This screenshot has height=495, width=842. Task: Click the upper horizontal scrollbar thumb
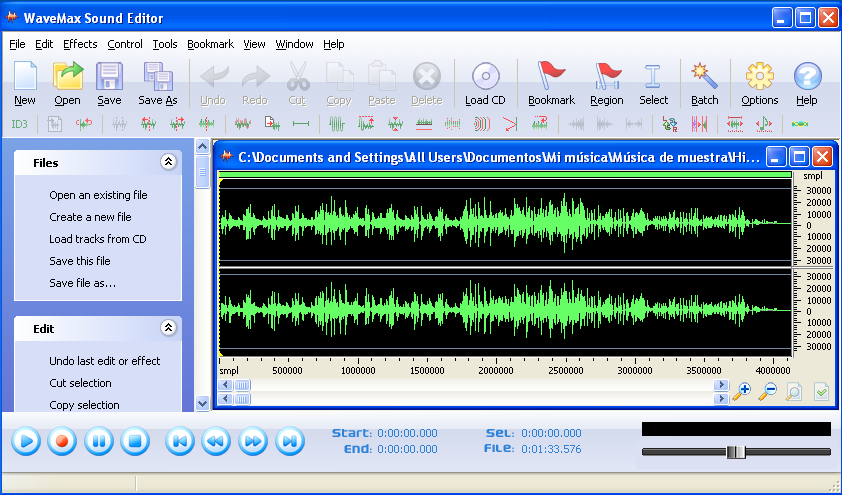point(242,385)
